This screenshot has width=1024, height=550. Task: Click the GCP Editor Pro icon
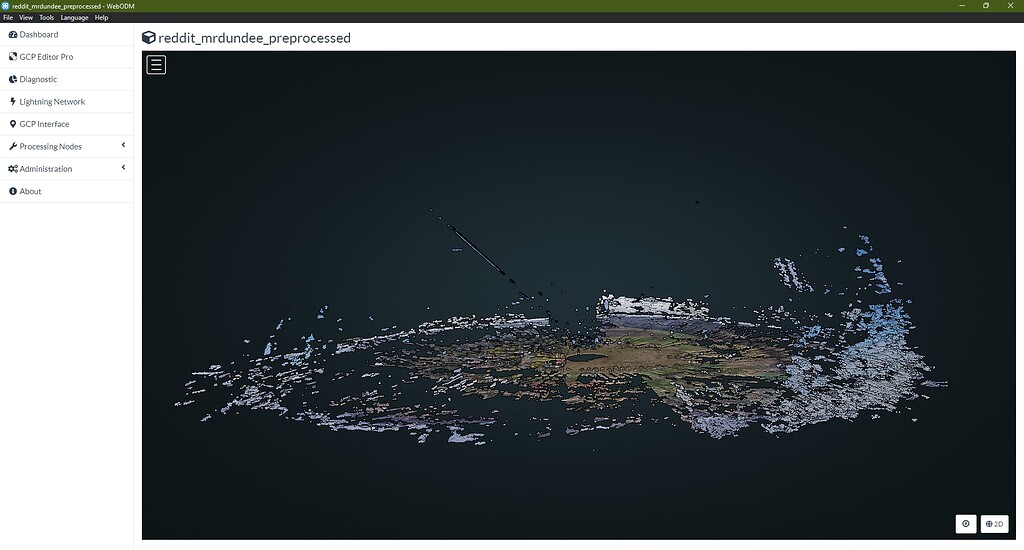click(x=13, y=57)
